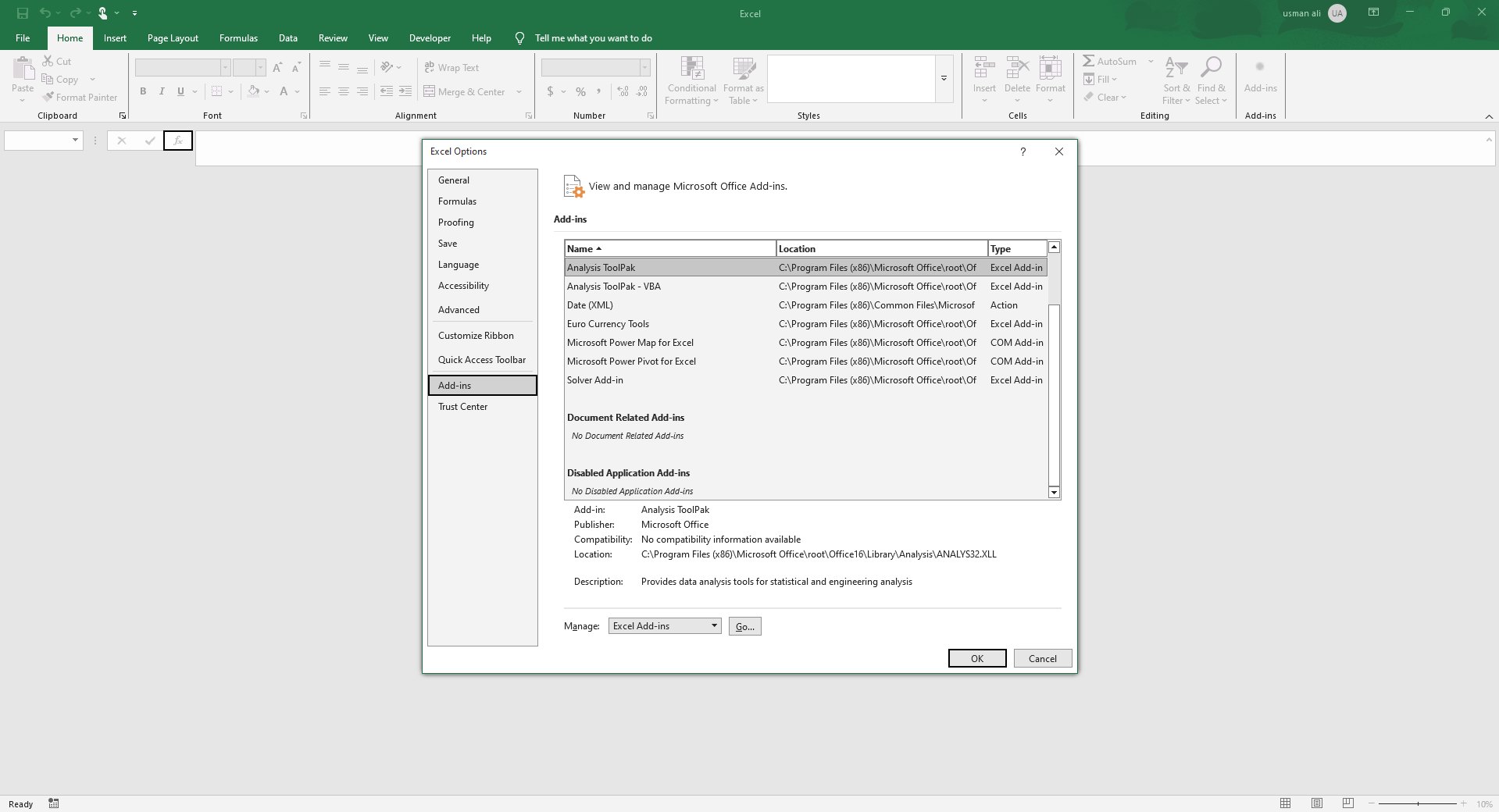Select Solver Add-in in the list

point(805,380)
